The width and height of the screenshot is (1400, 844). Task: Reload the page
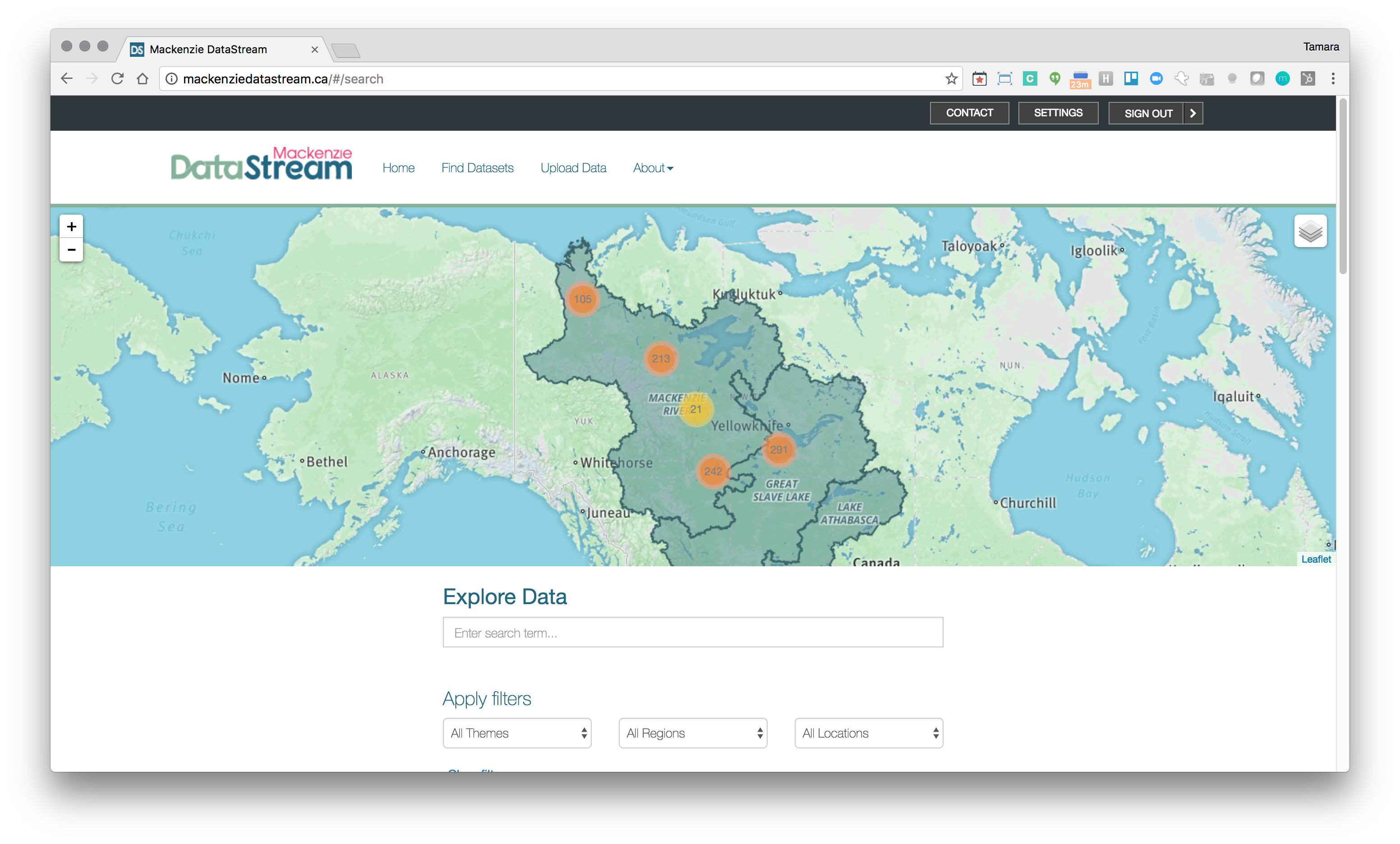[118, 78]
